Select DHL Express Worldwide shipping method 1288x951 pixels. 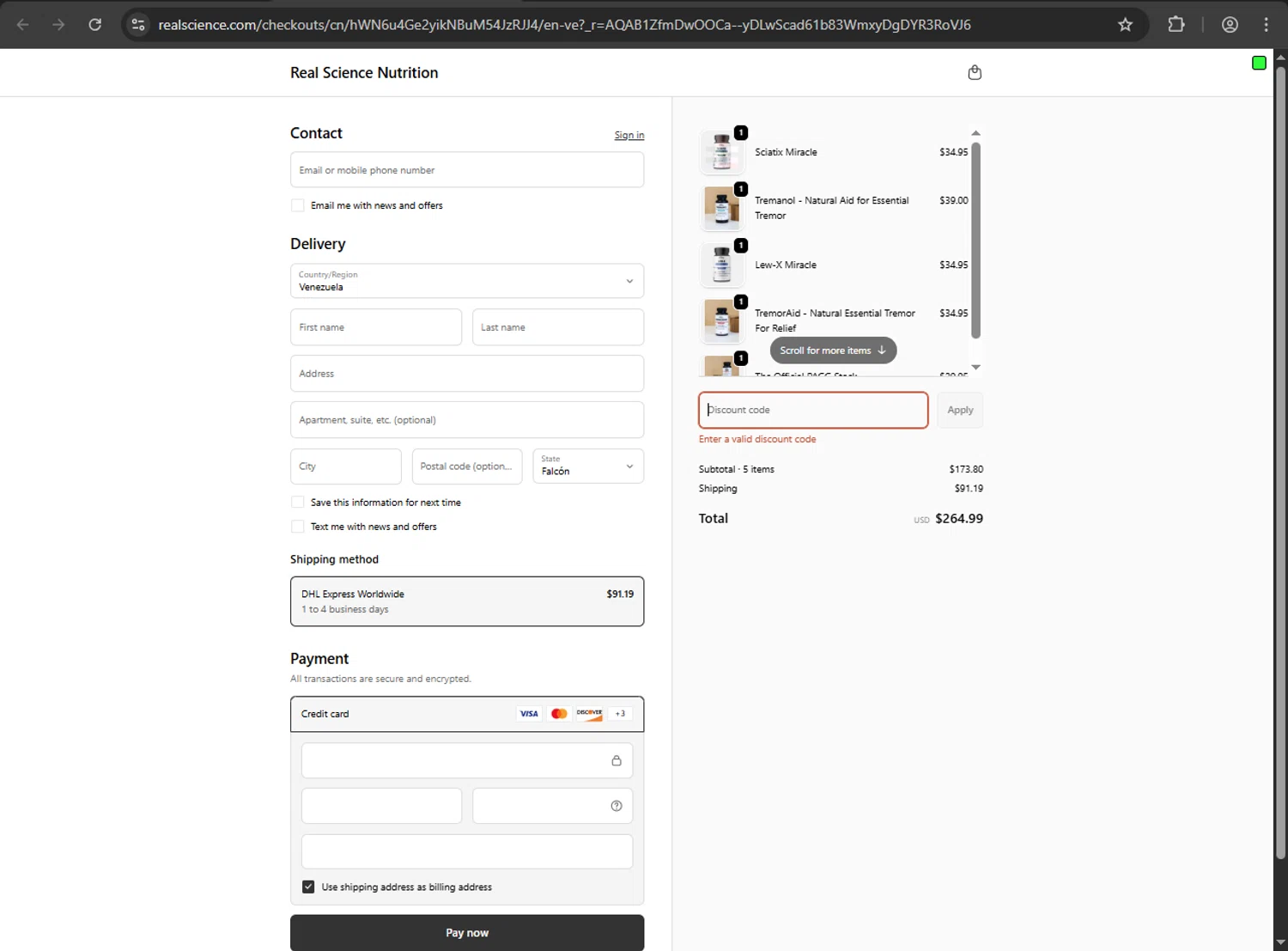point(467,601)
